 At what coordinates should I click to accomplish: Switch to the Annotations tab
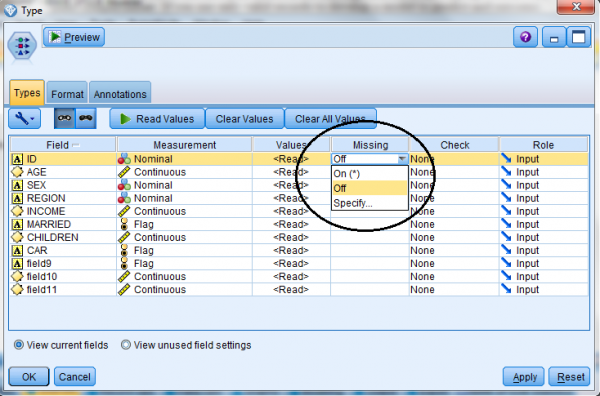[120, 94]
